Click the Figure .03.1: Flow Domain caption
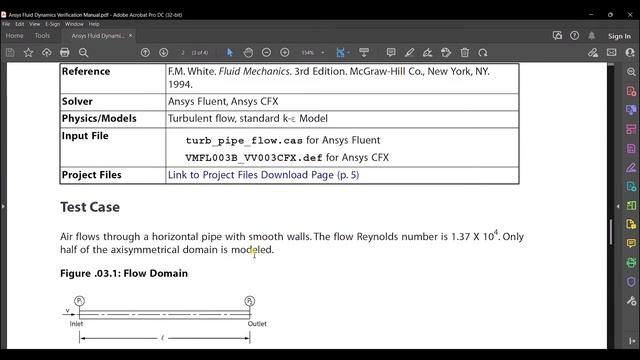This screenshot has width=640, height=360. 124,273
